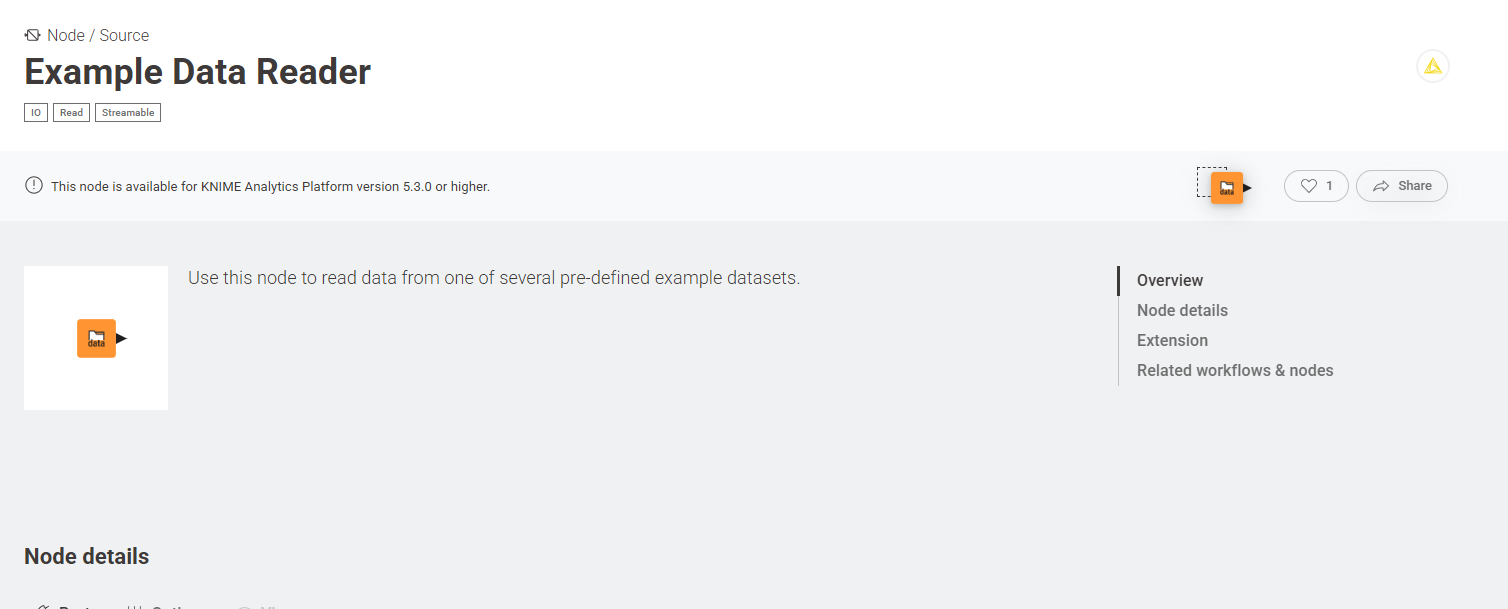Click the Node details section heading
Image resolution: width=1508 pixels, height=609 pixels.
[86, 556]
